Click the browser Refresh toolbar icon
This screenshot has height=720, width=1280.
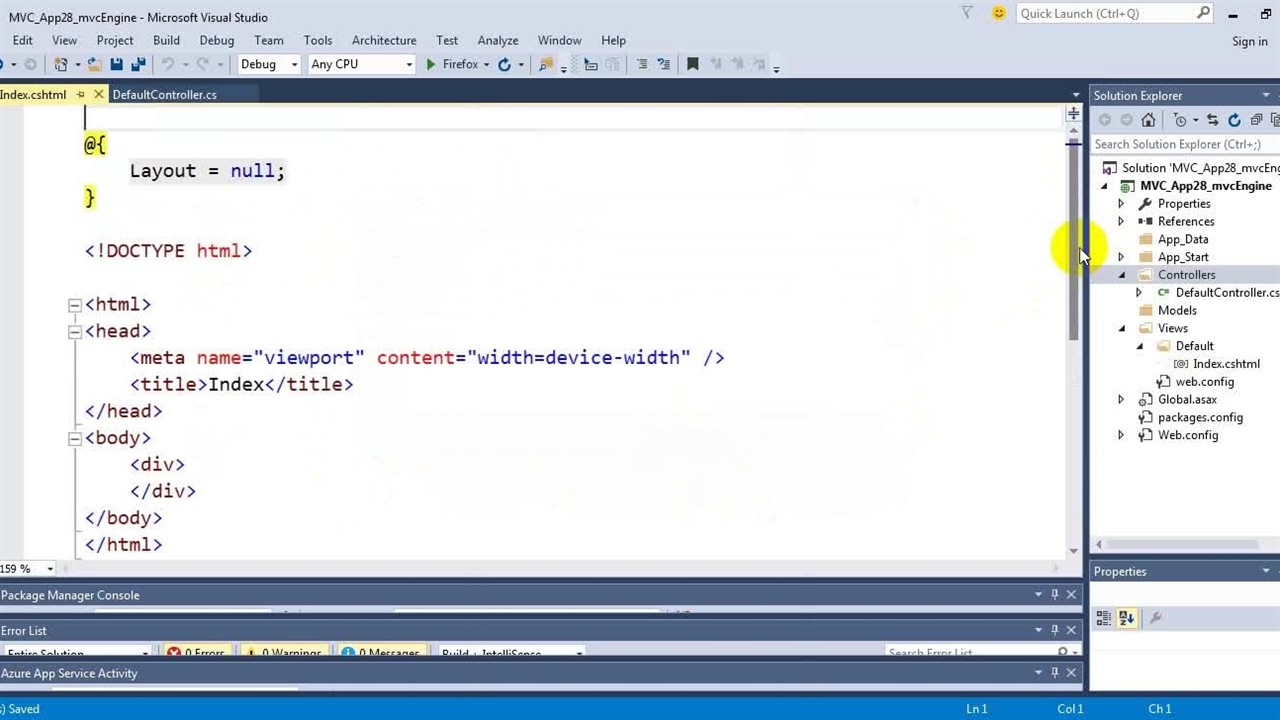click(505, 64)
